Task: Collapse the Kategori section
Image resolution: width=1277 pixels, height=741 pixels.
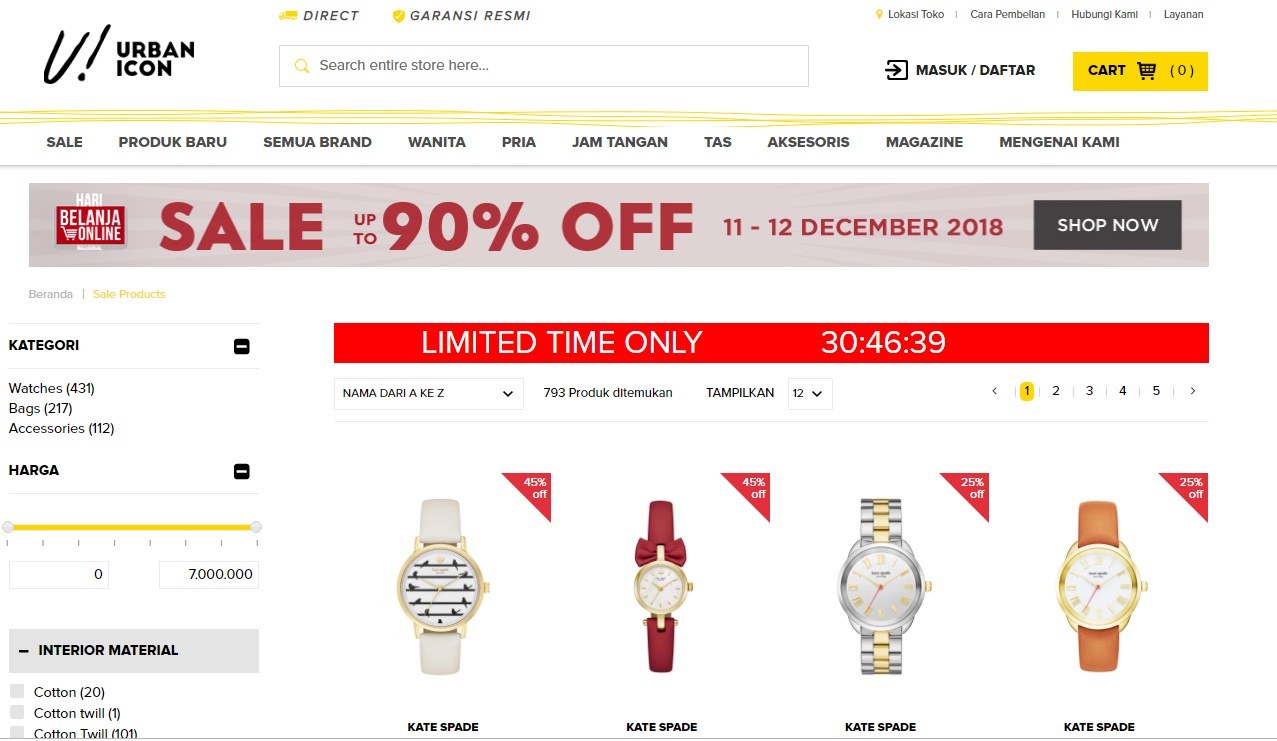Action: (x=241, y=347)
